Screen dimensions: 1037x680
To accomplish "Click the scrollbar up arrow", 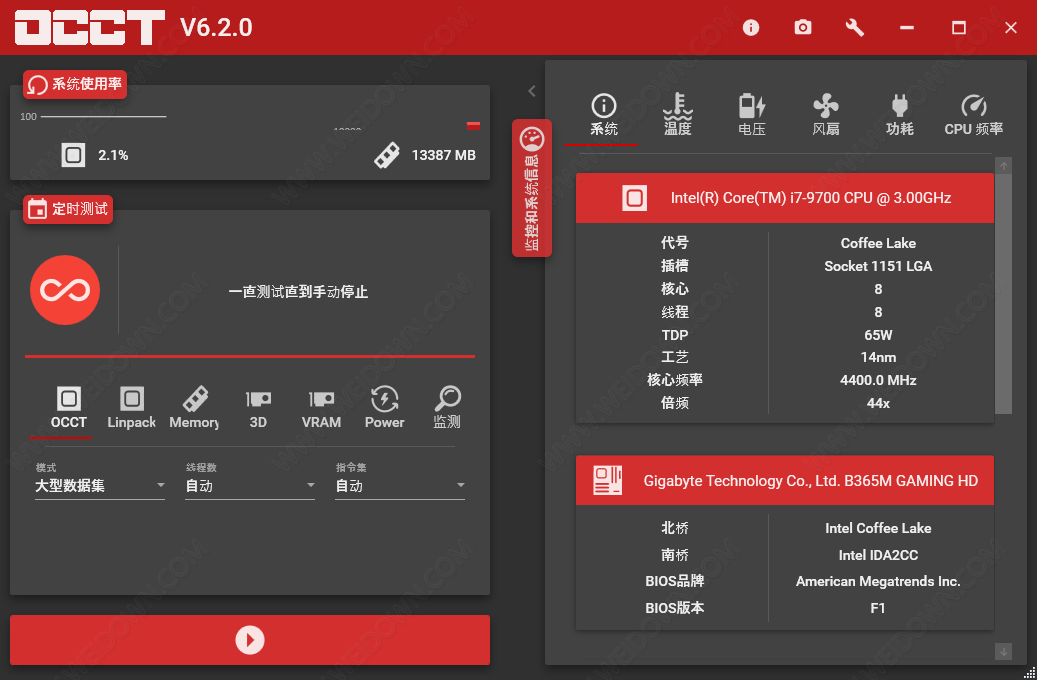I will pyautogui.click(x=1003, y=166).
